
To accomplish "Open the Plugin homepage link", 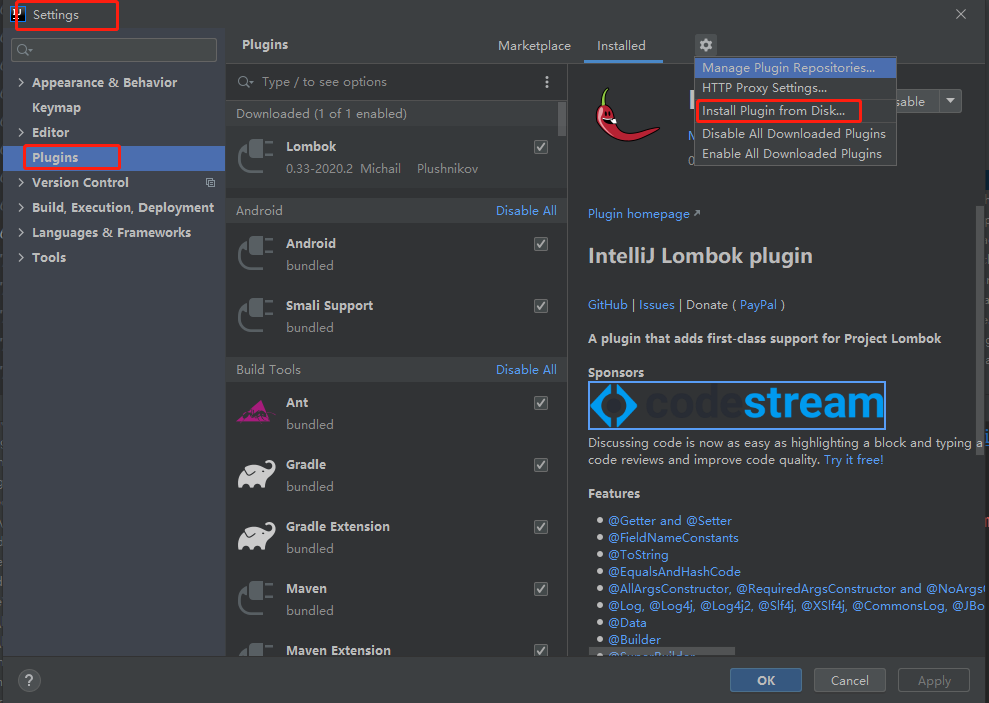I will (643, 214).
